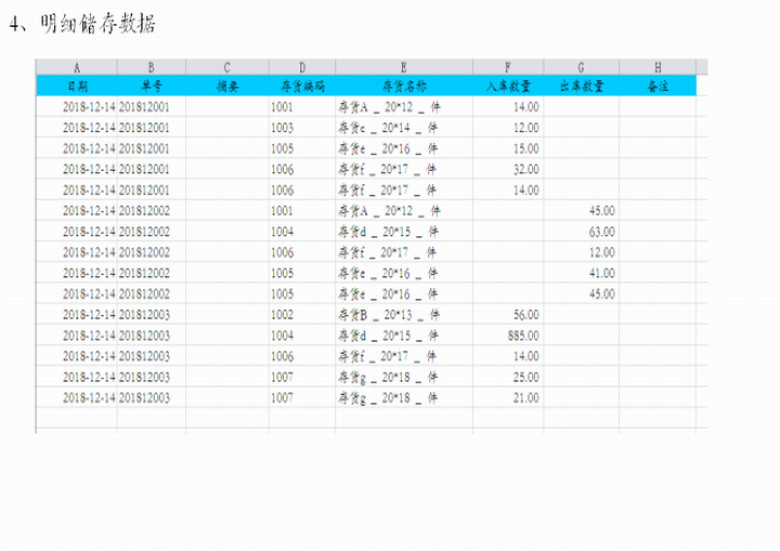Select the 入库数量 value 56.00
Screen dimensions: 780x551
click(508, 315)
